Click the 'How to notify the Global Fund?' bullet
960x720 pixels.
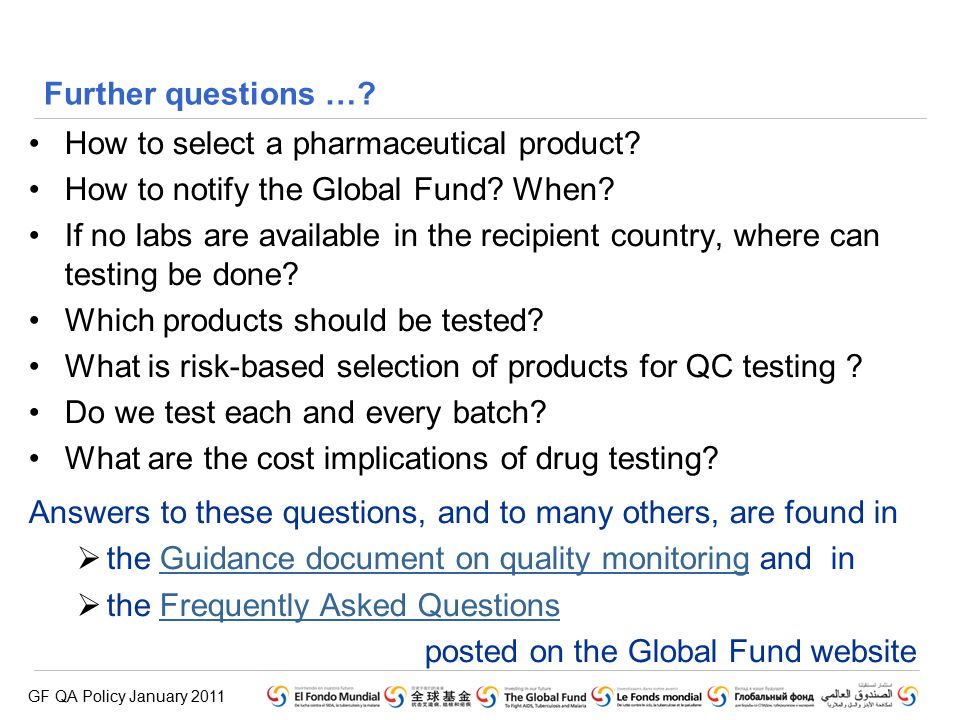pyautogui.click(x=339, y=190)
